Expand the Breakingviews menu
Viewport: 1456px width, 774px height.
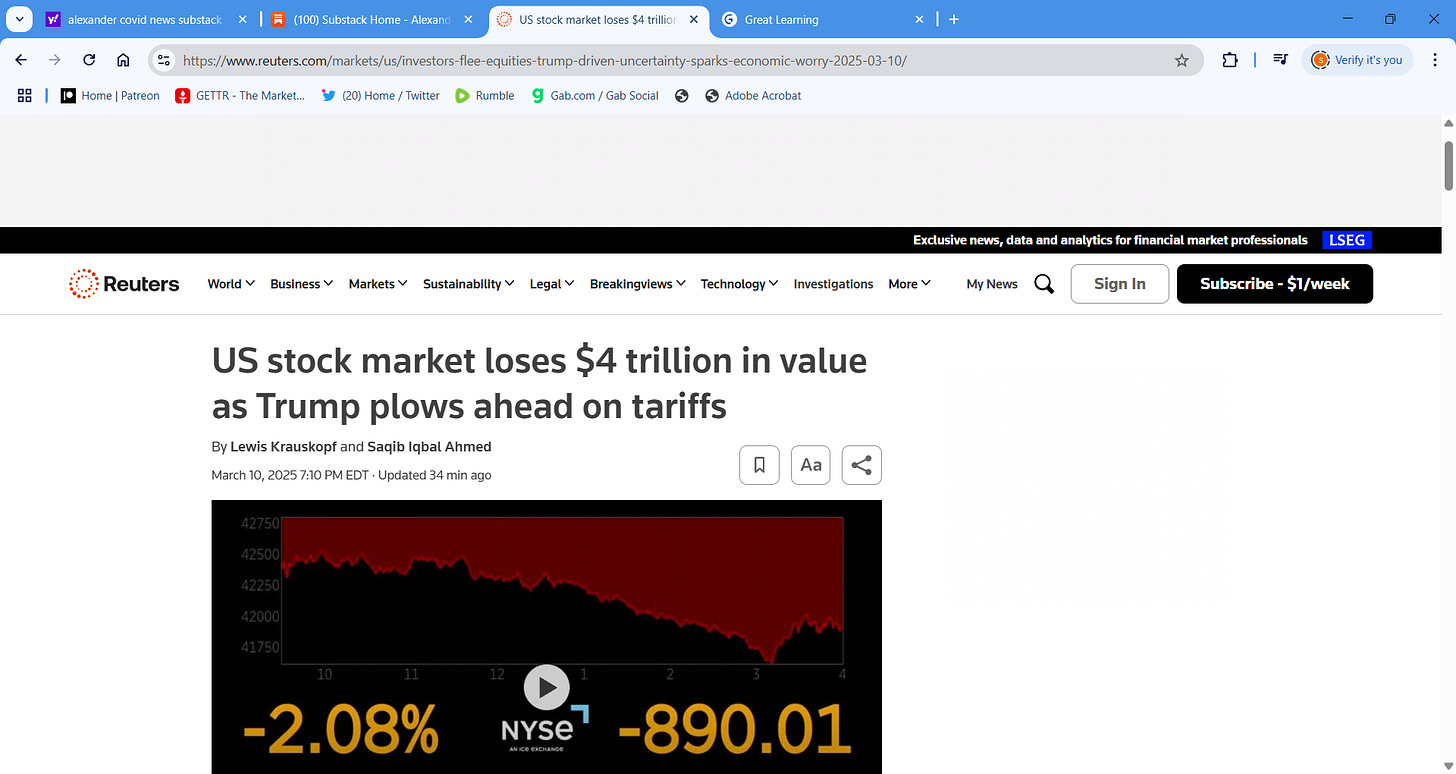tap(637, 284)
